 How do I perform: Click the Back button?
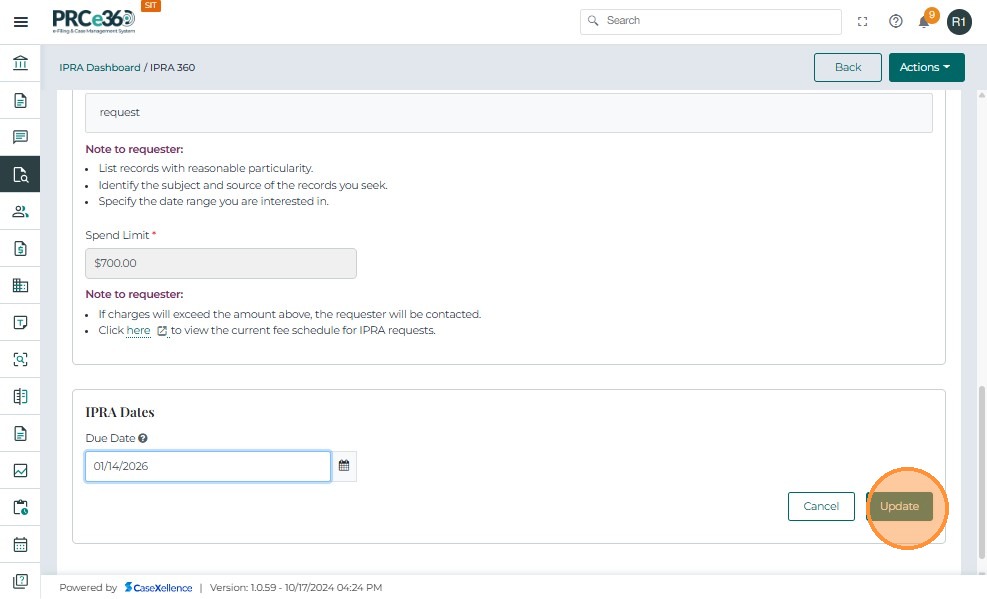click(847, 67)
